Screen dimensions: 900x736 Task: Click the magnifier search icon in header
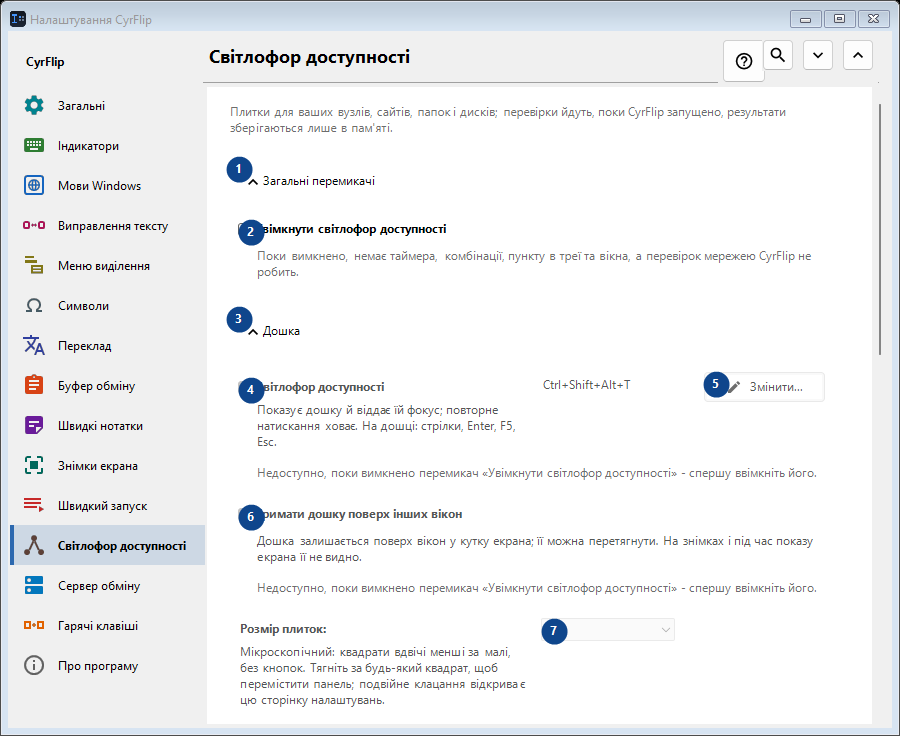[x=778, y=55]
